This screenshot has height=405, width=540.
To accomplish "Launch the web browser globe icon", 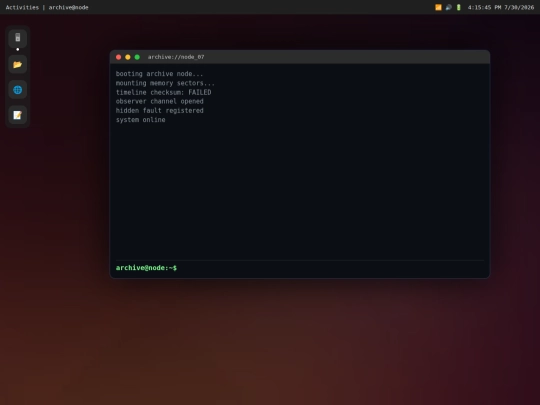I will [x=18, y=90].
